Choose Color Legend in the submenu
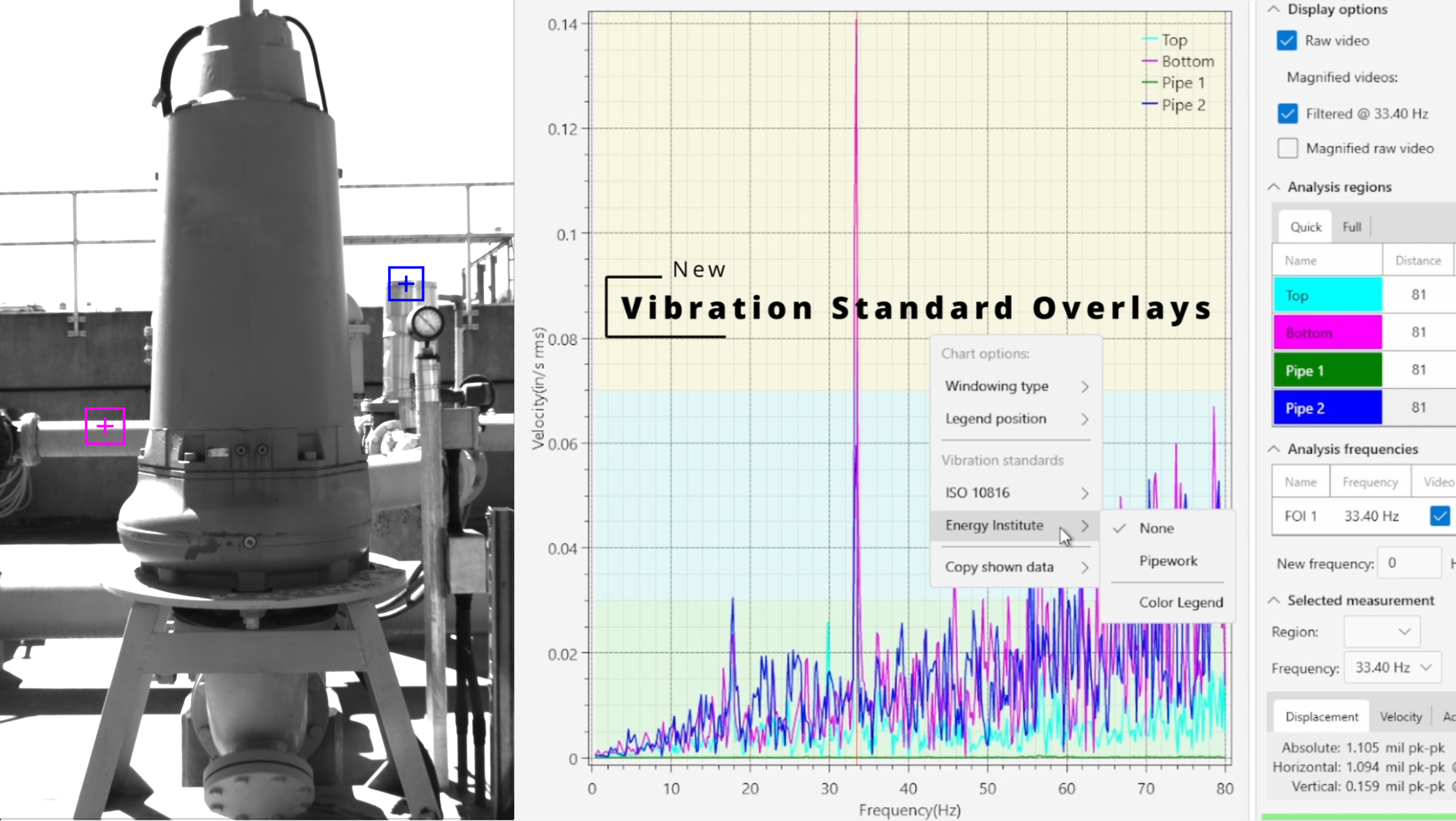 (x=1180, y=603)
